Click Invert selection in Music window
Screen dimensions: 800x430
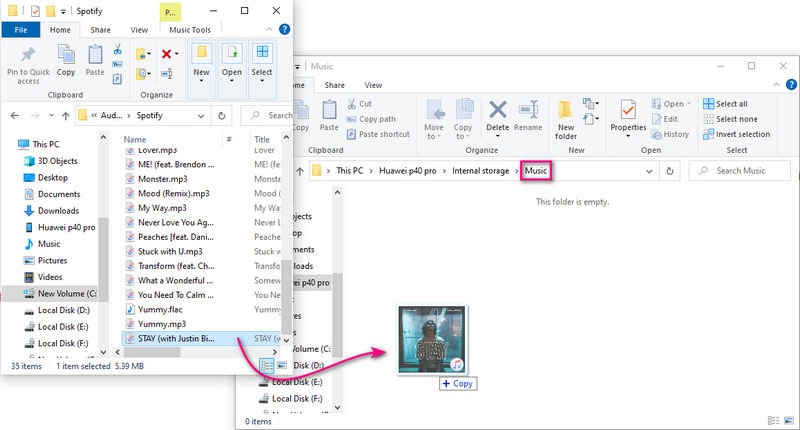[737, 135]
